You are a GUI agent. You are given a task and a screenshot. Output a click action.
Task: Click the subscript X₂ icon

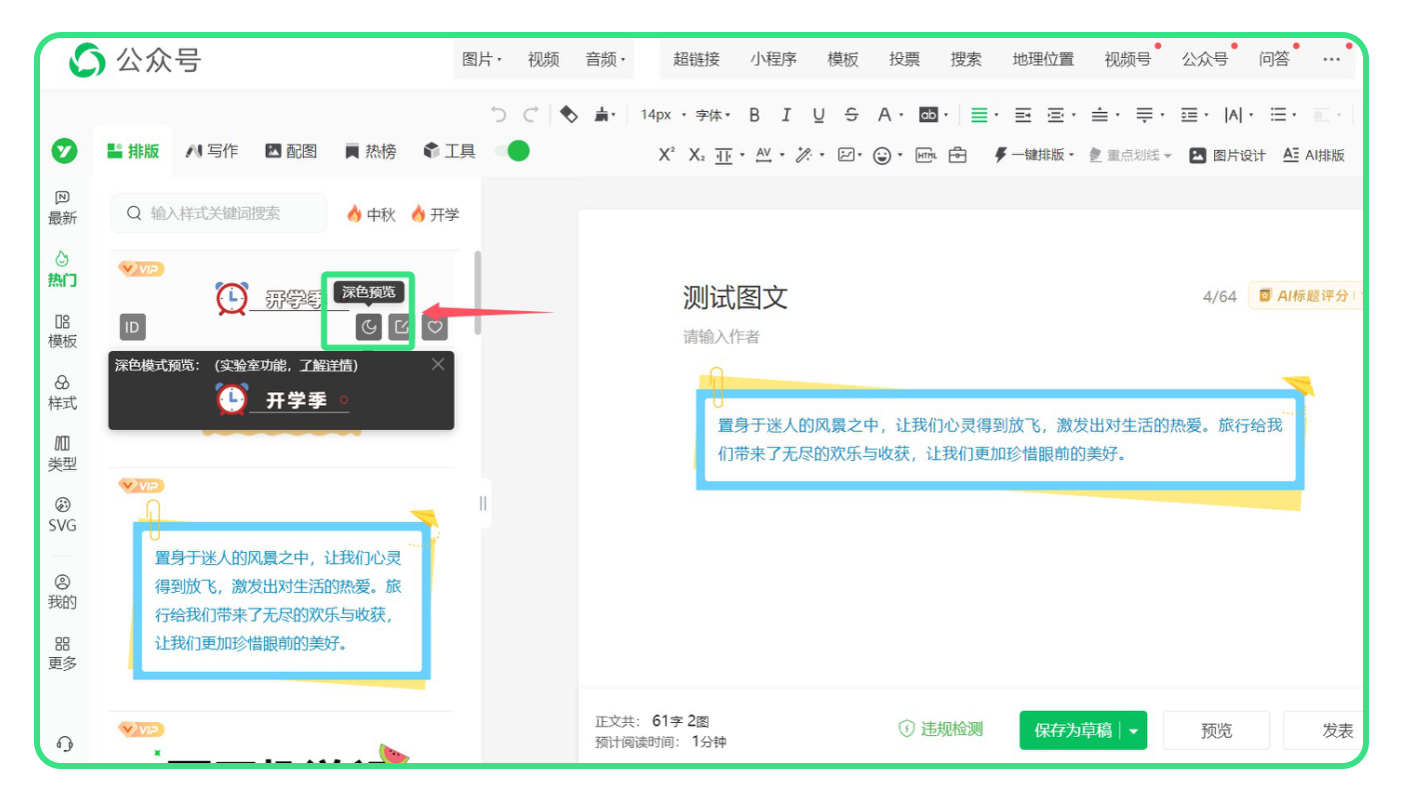coord(697,155)
